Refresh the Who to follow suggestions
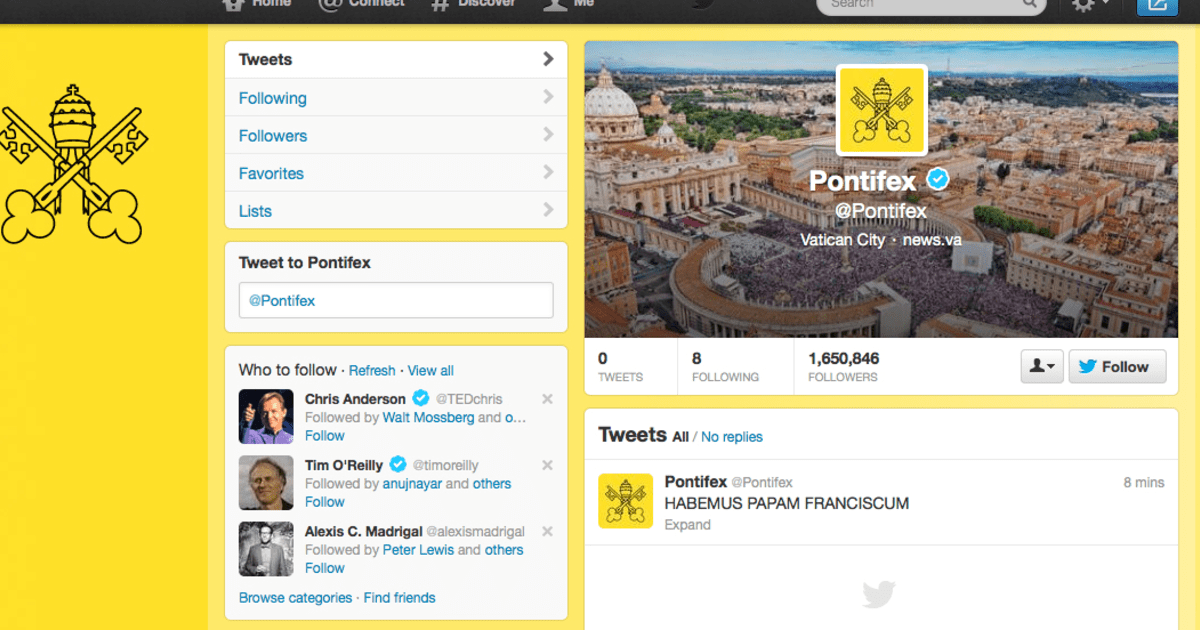This screenshot has height=630, width=1200. 372,370
